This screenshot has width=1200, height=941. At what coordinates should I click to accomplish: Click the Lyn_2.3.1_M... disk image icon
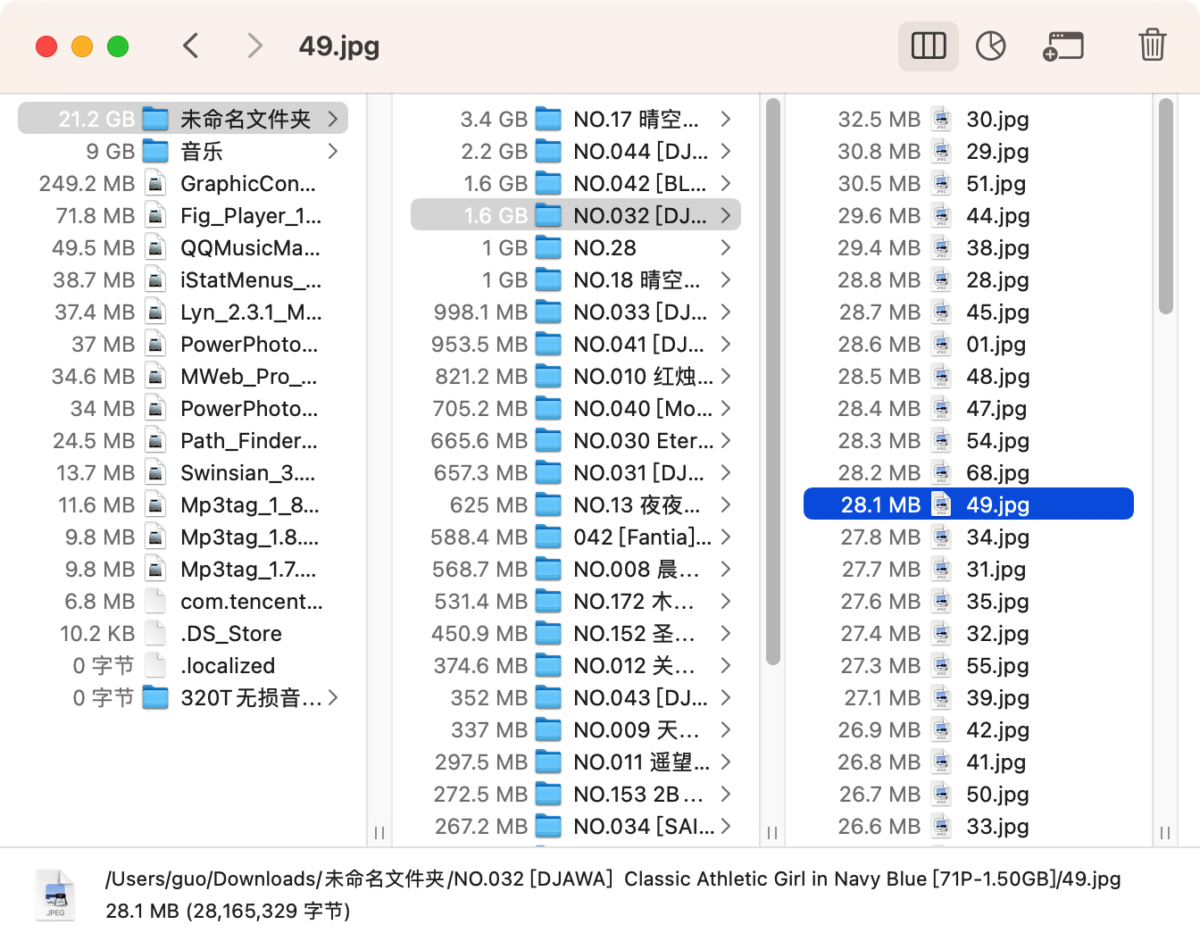click(155, 312)
